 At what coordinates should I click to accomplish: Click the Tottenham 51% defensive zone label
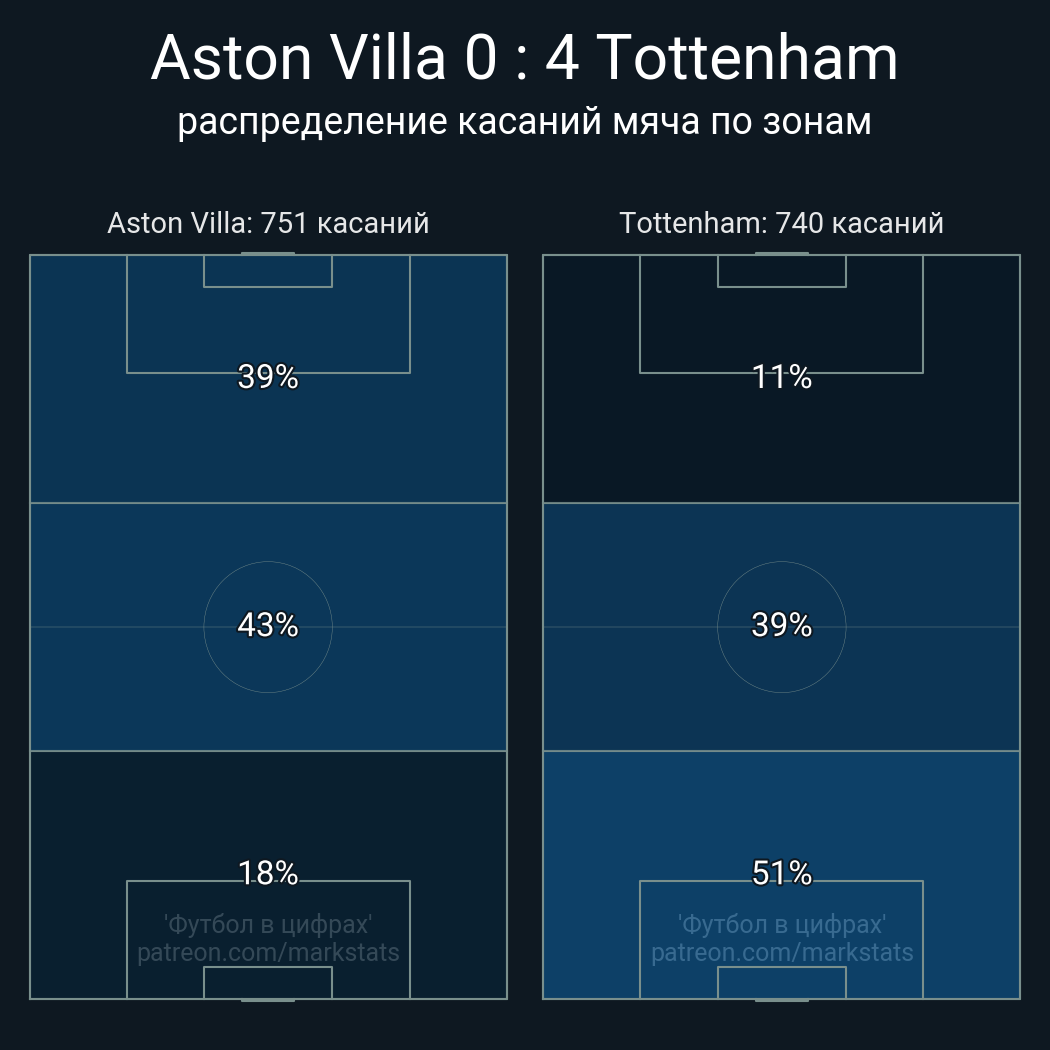pos(781,873)
